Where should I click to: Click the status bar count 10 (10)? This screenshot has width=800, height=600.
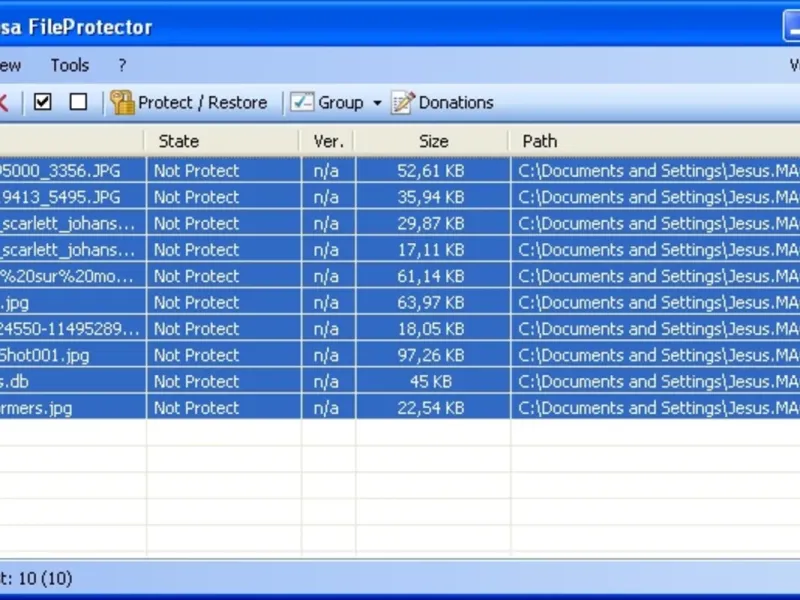[x=45, y=579]
